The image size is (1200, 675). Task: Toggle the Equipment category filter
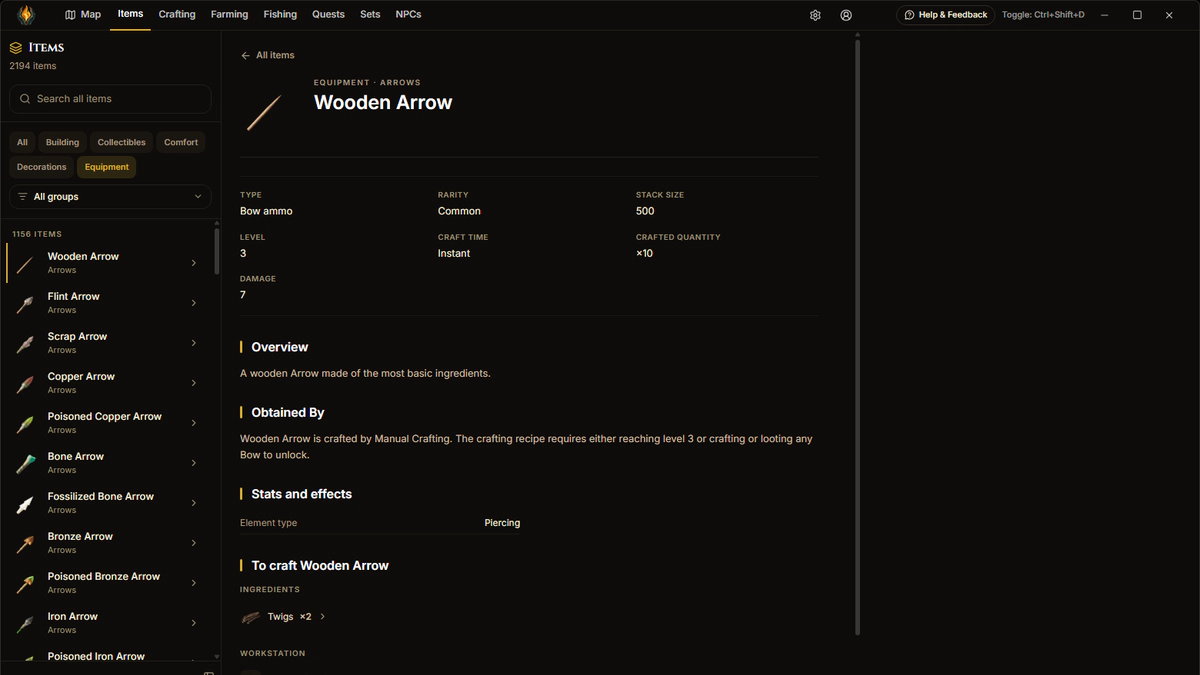tap(107, 167)
